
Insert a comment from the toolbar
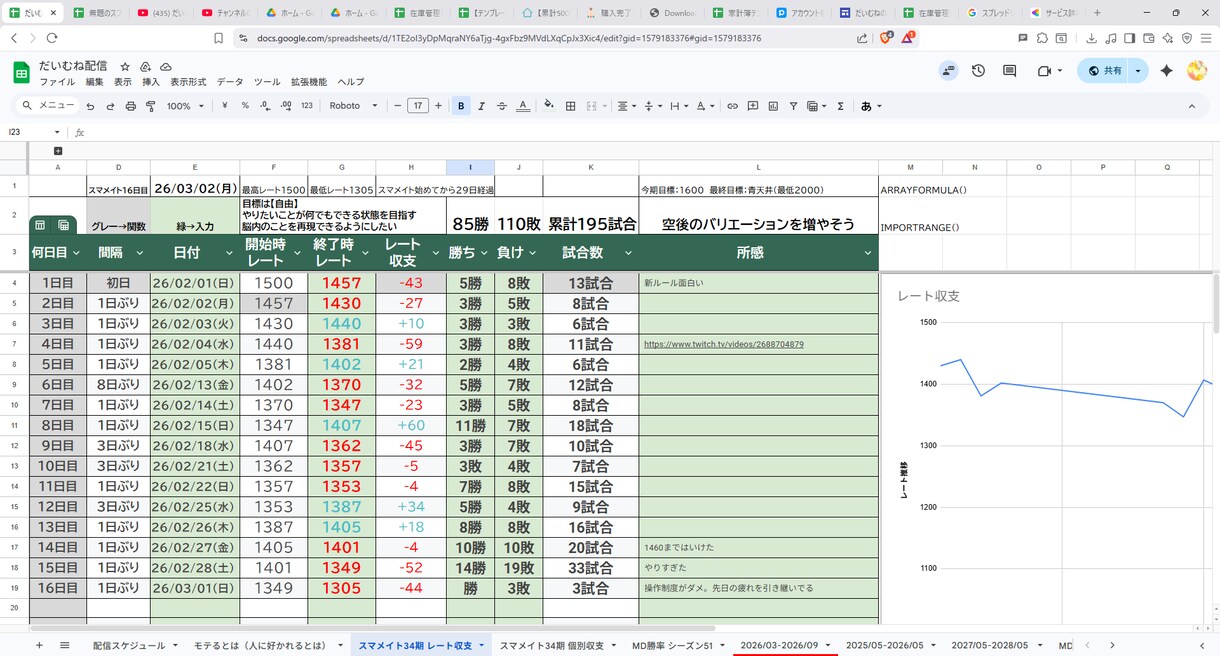point(752,106)
